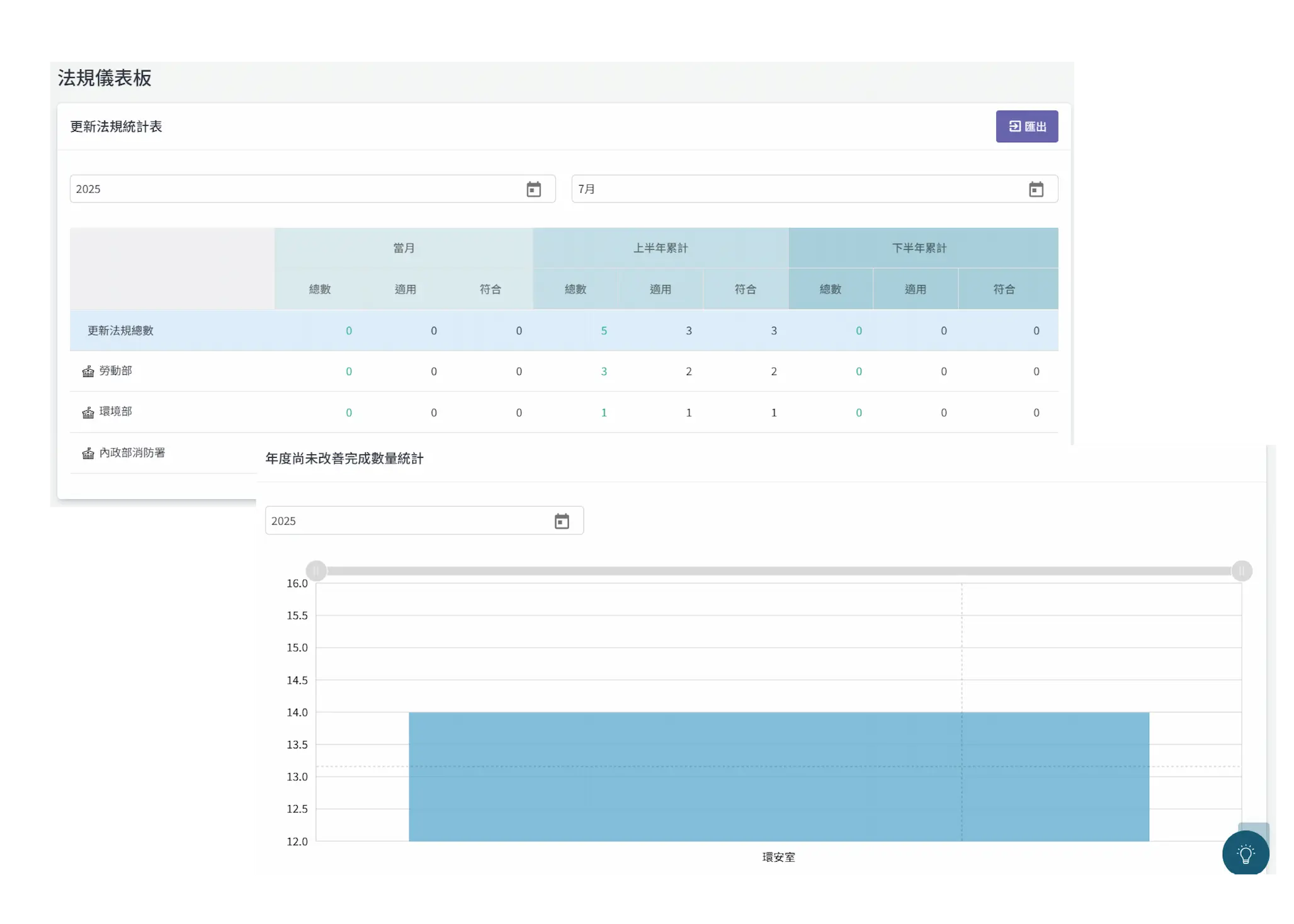Click the 環安室 blue bar in chart
The height and width of the screenshot is (924, 1294).
(x=778, y=776)
